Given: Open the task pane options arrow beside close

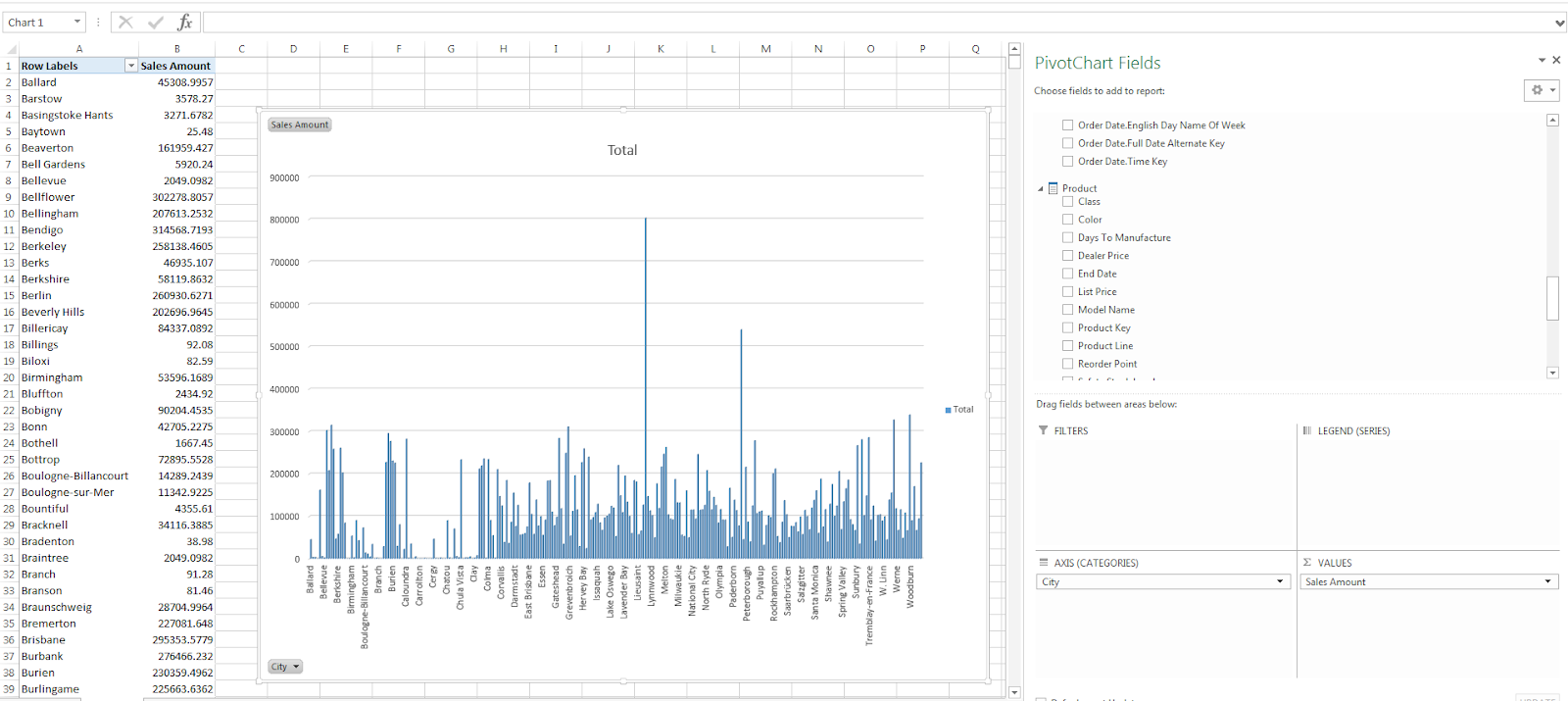Looking at the screenshot, I should point(1542,61).
